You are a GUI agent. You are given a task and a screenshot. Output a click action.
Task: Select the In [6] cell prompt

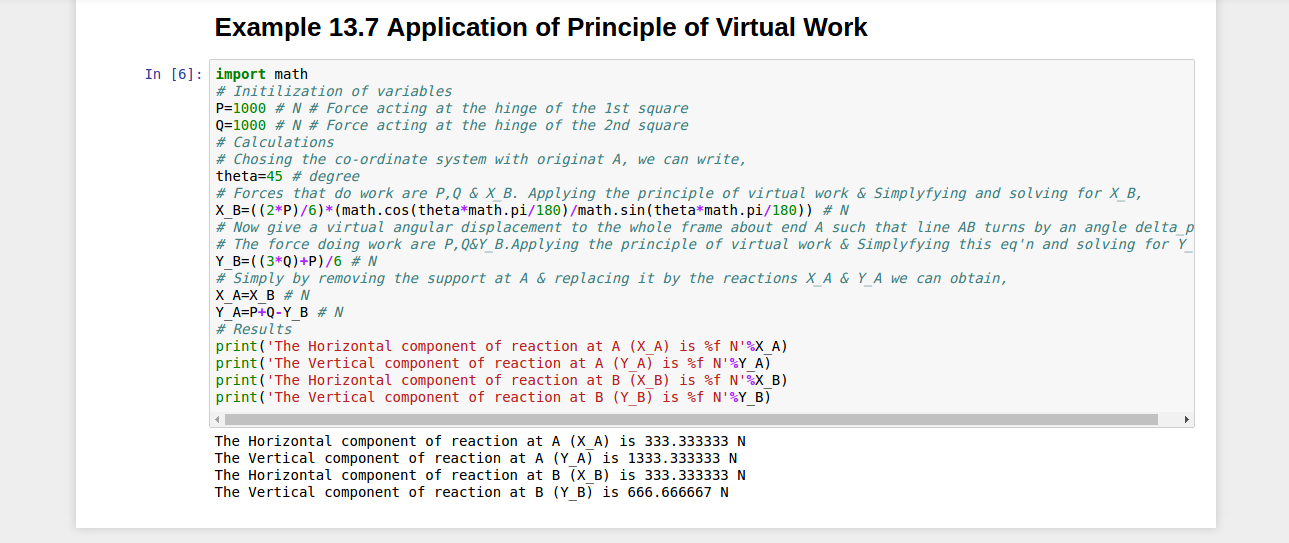pos(174,74)
